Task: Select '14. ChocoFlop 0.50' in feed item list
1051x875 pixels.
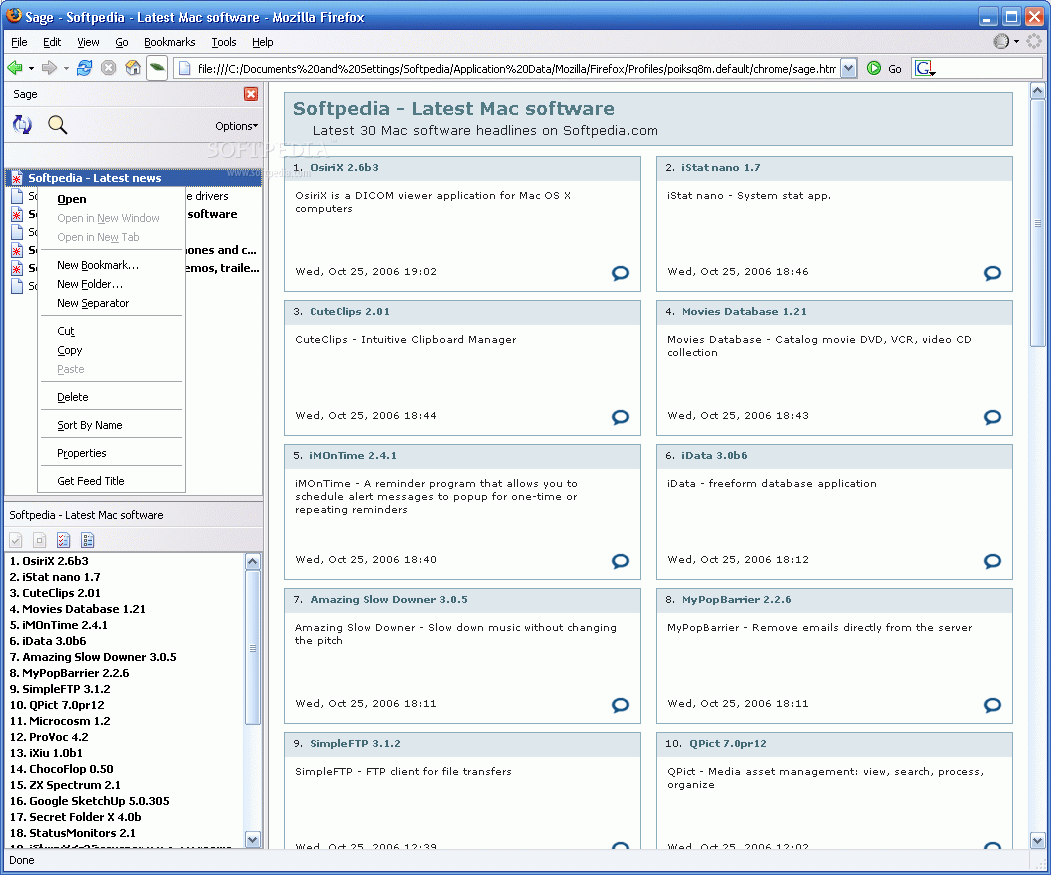Action: pos(125,769)
